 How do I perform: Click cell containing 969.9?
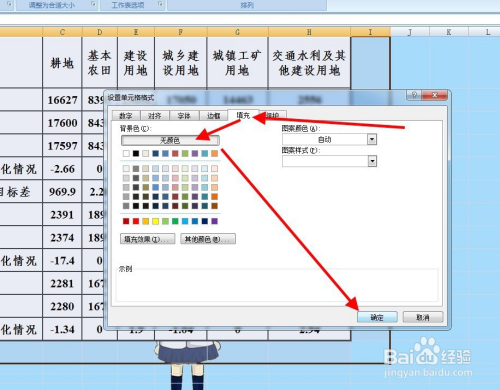point(62,192)
